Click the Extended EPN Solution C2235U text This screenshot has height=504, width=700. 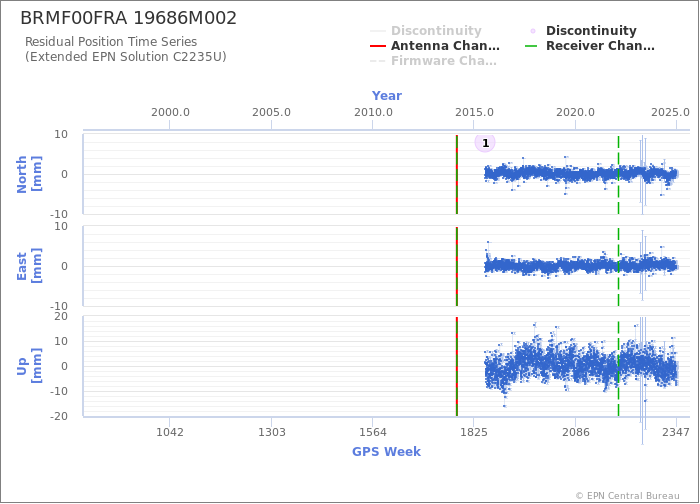[x=126, y=57]
